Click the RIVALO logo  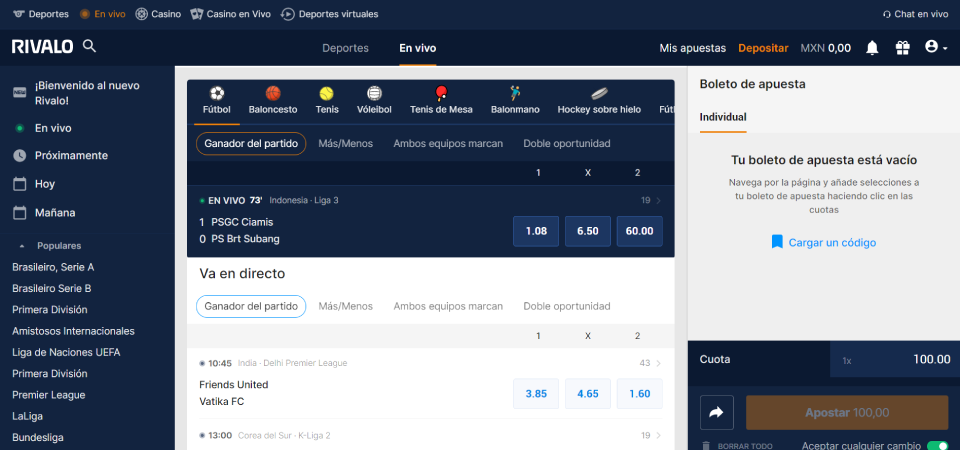(42, 47)
